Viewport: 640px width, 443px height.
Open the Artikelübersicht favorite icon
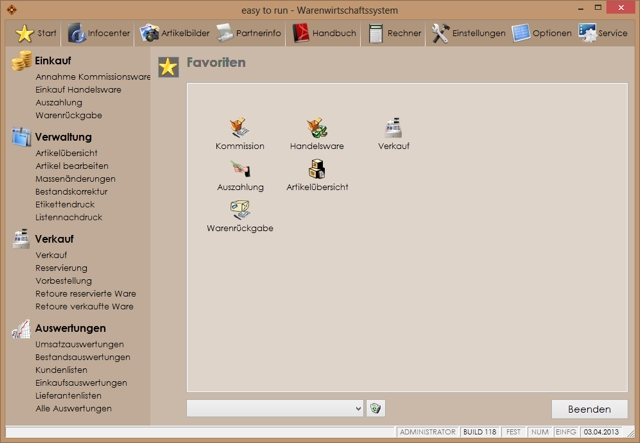tap(317, 169)
